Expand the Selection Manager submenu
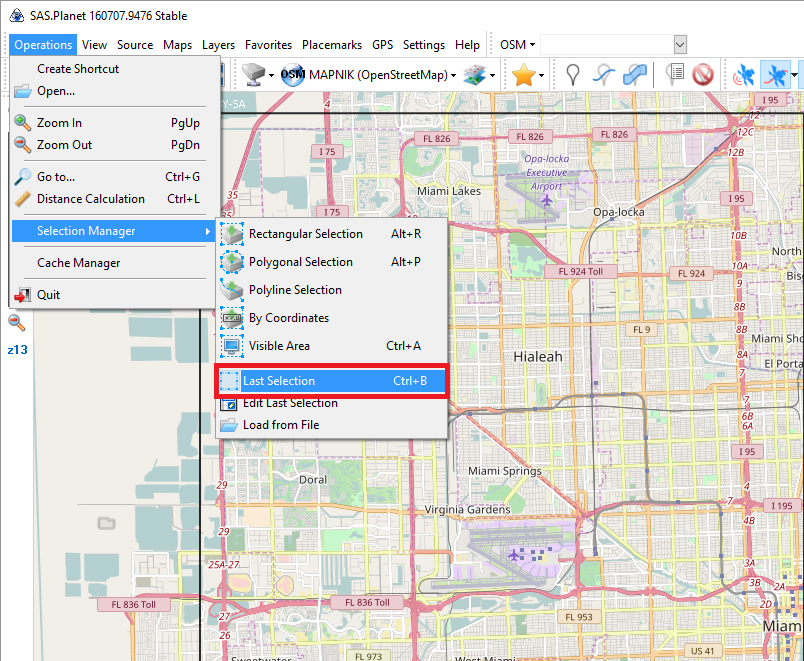The image size is (804, 661). pos(113,231)
